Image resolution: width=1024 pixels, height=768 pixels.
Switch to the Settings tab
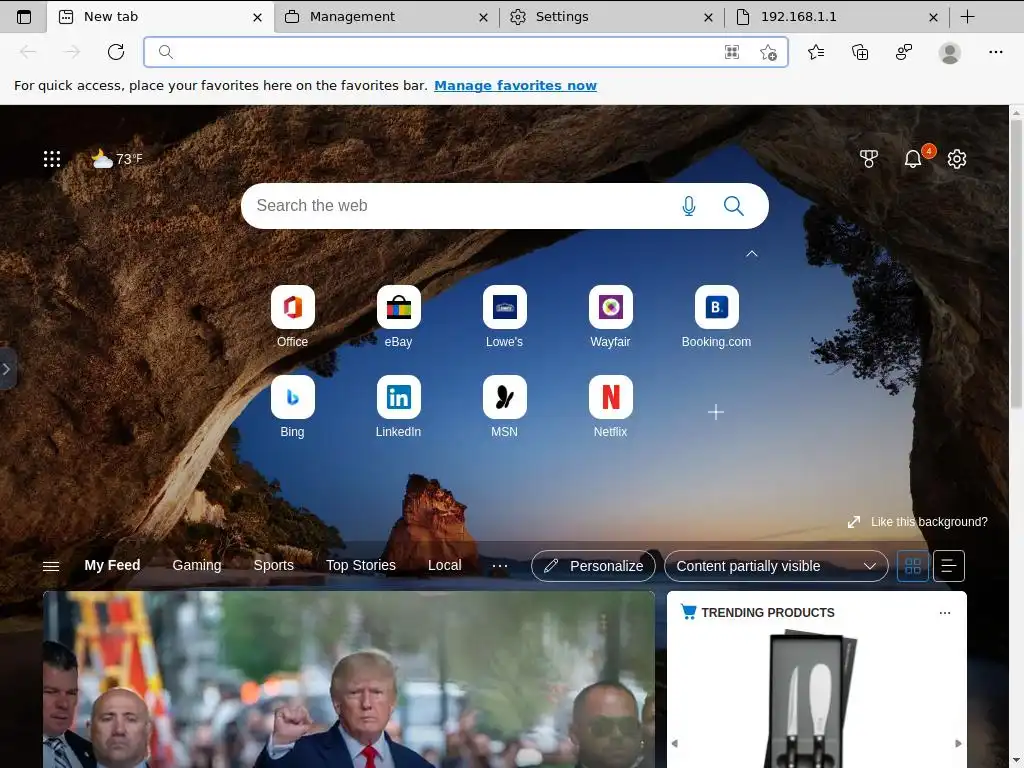[x=613, y=17]
